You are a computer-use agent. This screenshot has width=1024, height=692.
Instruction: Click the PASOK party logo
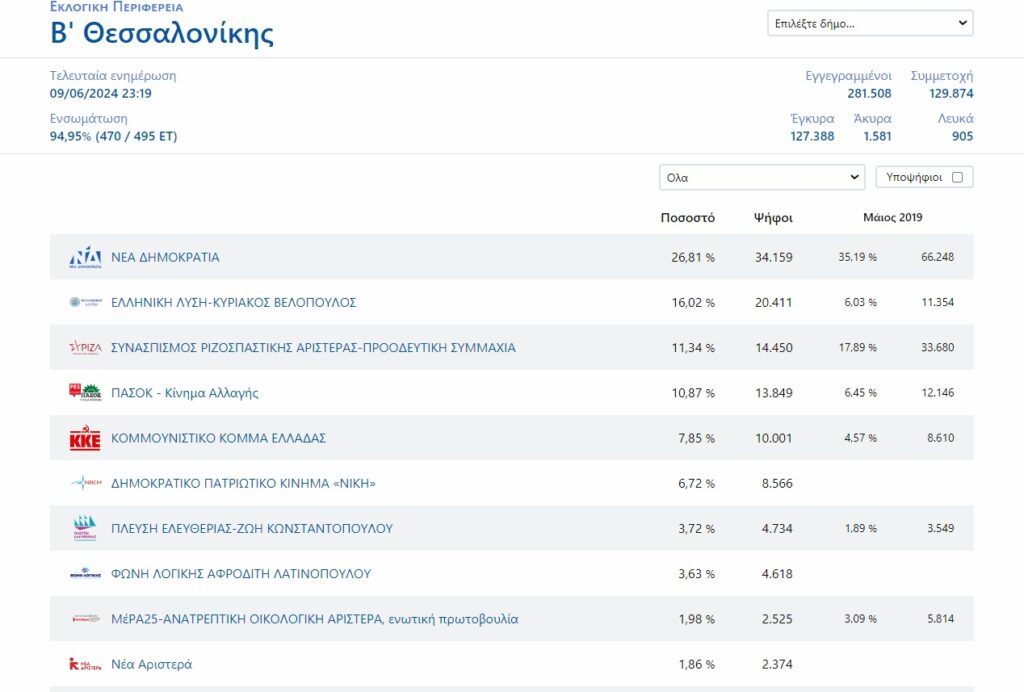[x=86, y=392]
